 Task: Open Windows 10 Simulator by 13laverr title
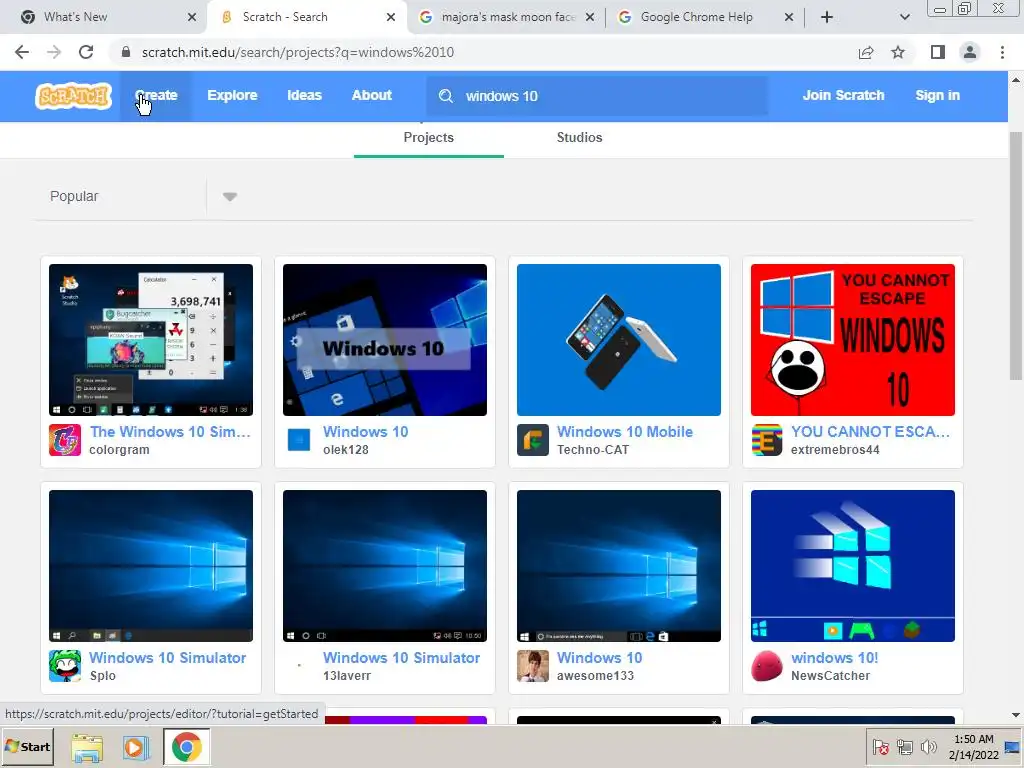tap(401, 658)
